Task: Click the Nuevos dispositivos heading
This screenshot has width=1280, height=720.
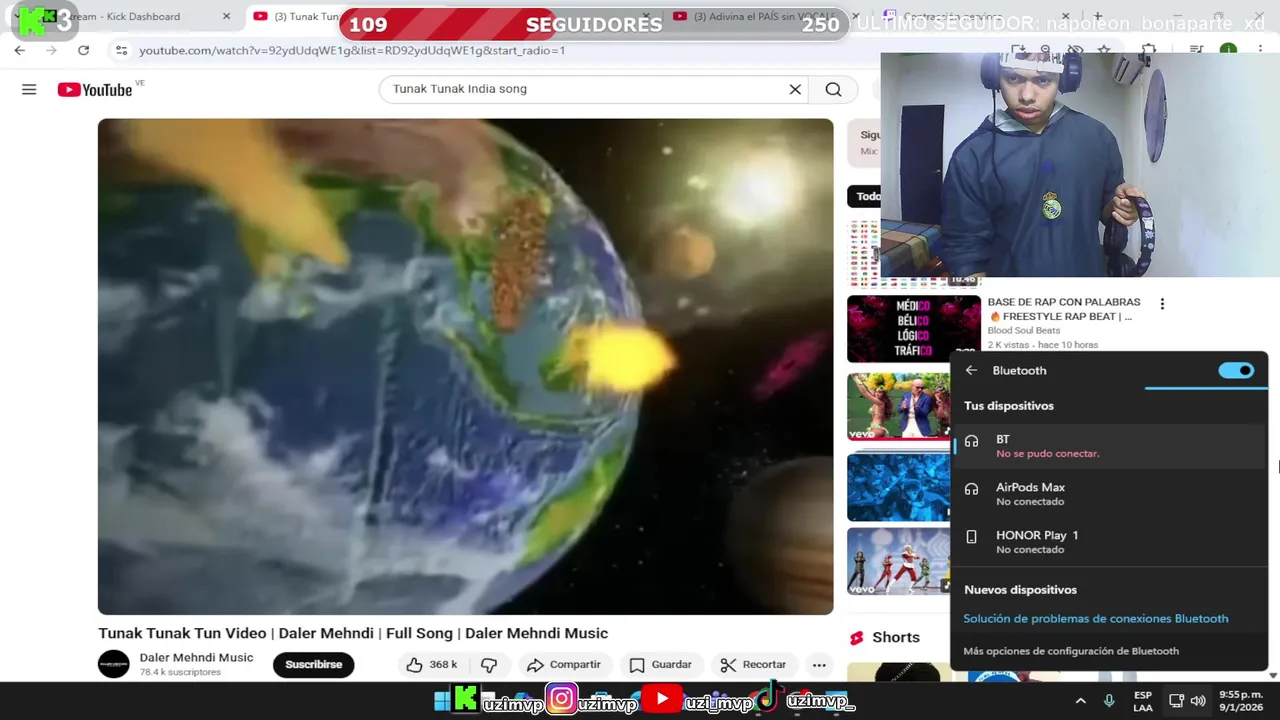Action: 1020,590
